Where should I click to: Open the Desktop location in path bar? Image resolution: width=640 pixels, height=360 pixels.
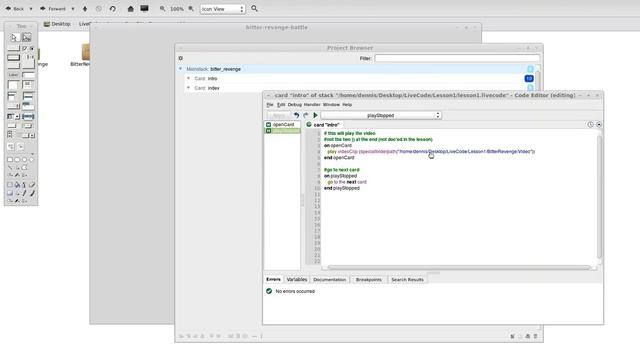(57, 24)
